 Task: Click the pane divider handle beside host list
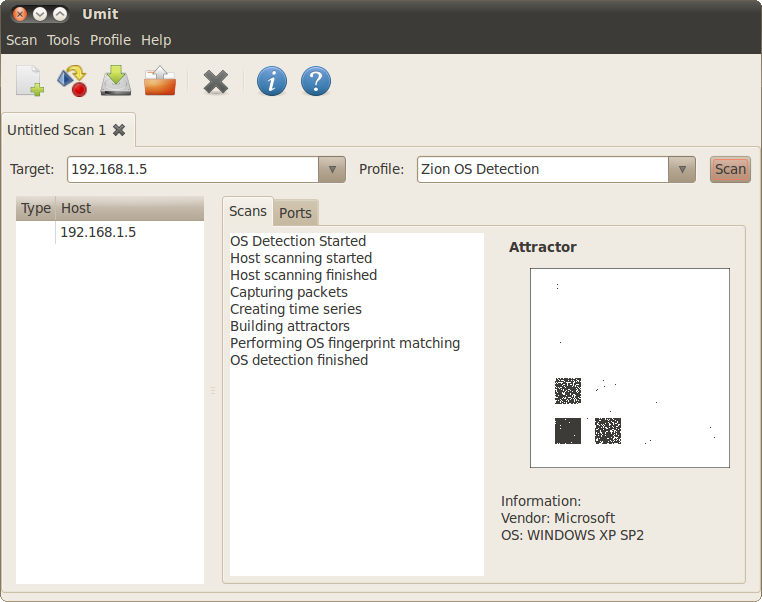click(x=213, y=390)
